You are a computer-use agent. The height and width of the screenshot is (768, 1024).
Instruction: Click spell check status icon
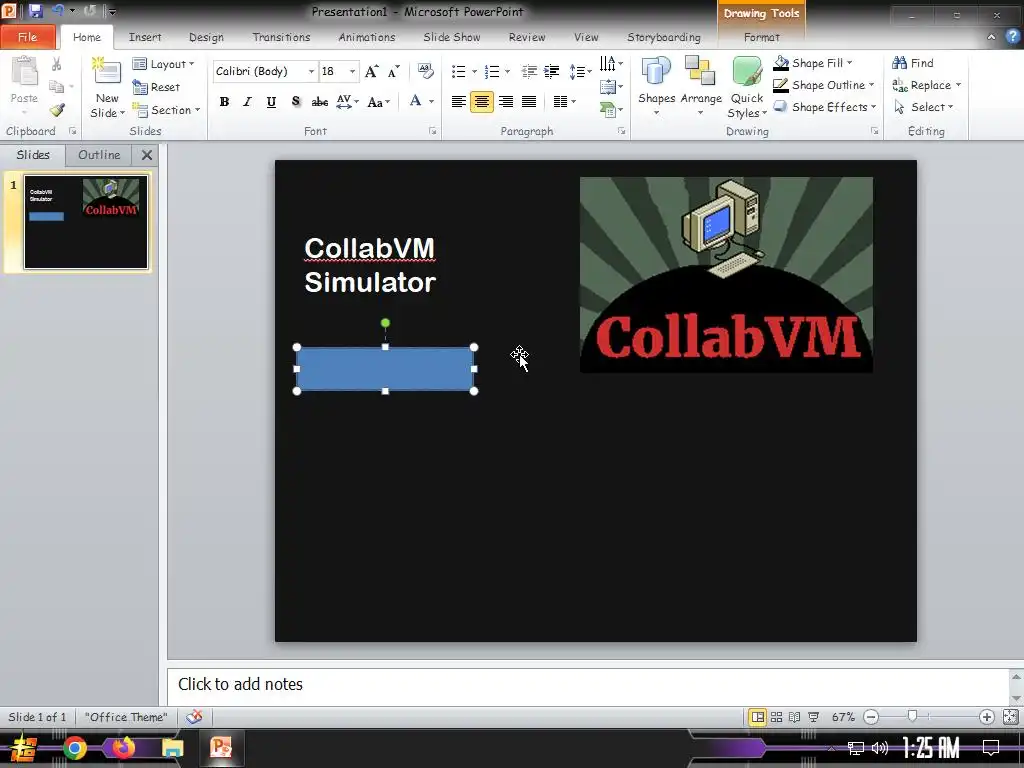click(x=194, y=717)
